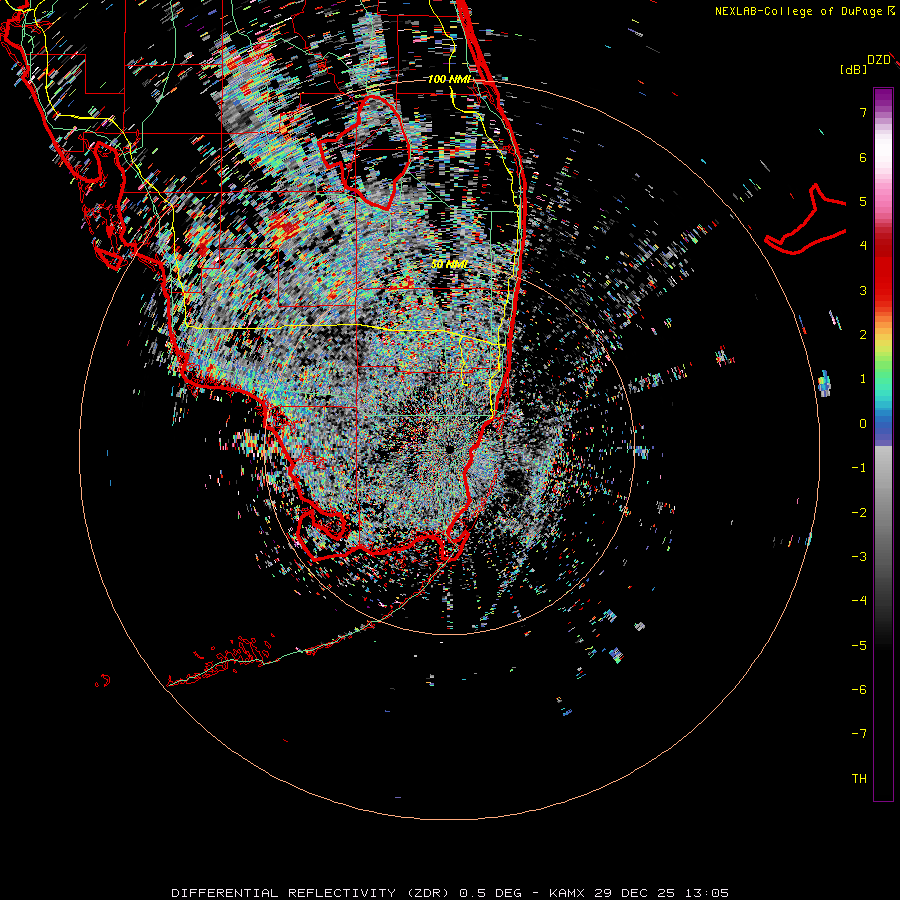Screen dimensions: 900x900
Task: Click the 5 dB legend value
Action: [x=863, y=201]
